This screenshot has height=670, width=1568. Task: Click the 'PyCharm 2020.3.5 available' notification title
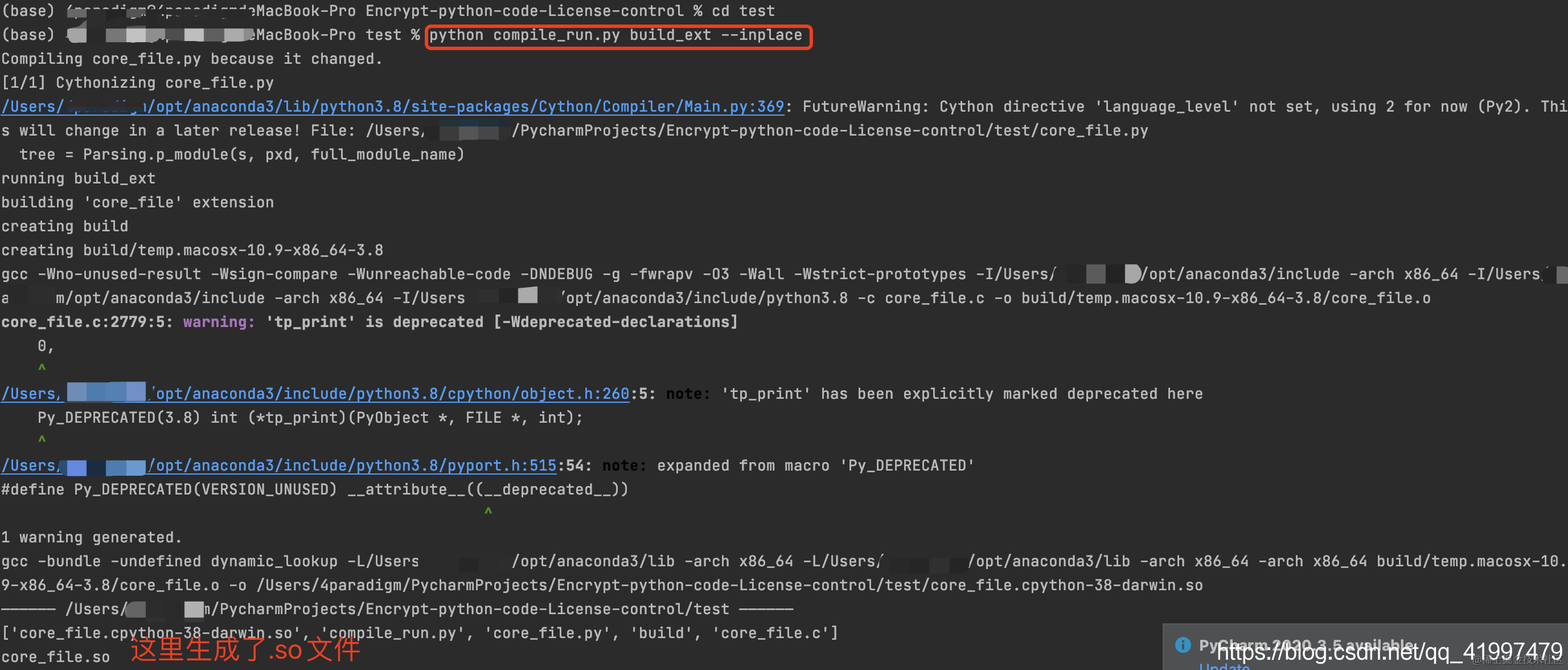point(1306,645)
